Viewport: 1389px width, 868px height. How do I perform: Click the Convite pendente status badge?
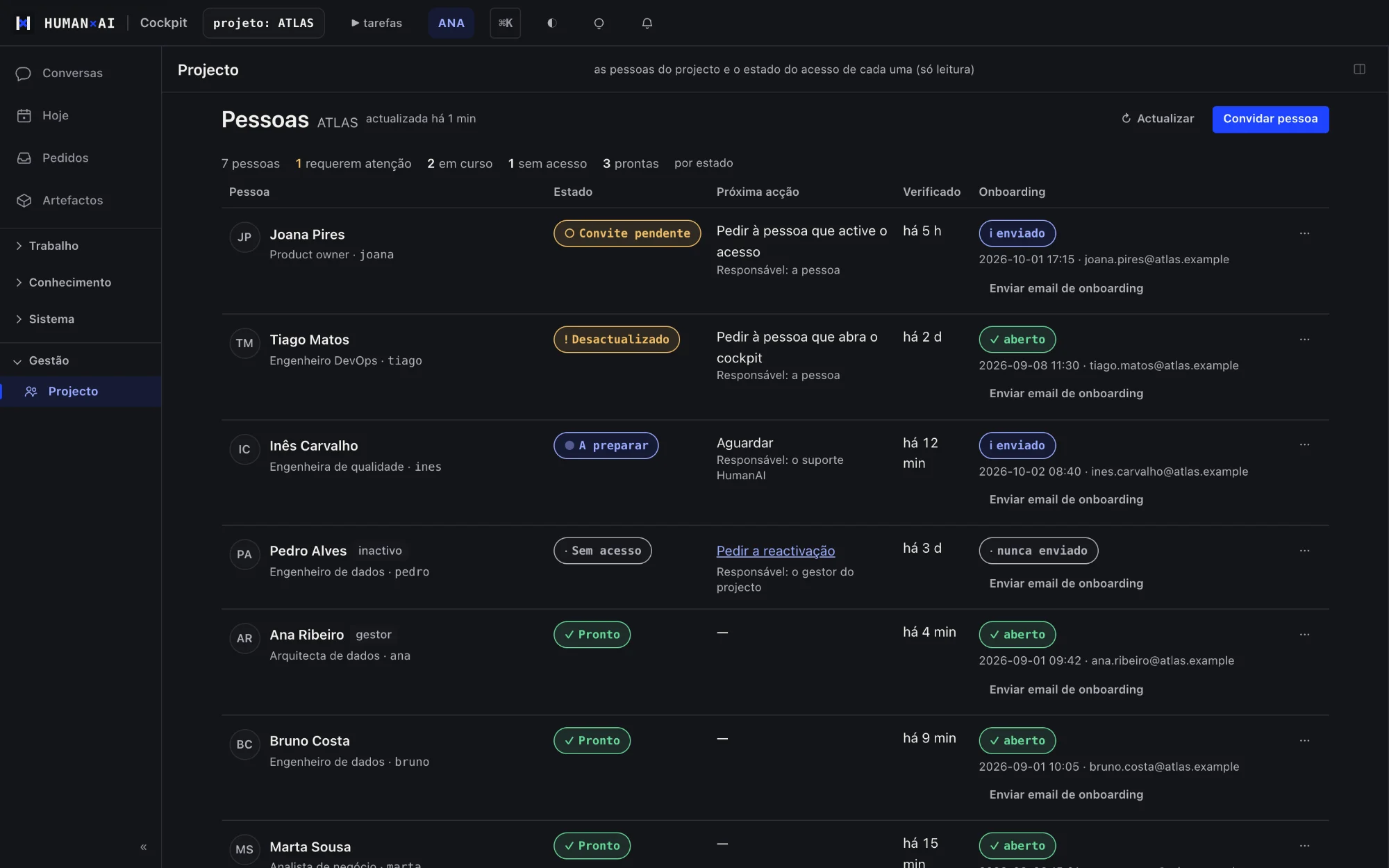pyautogui.click(x=627, y=233)
